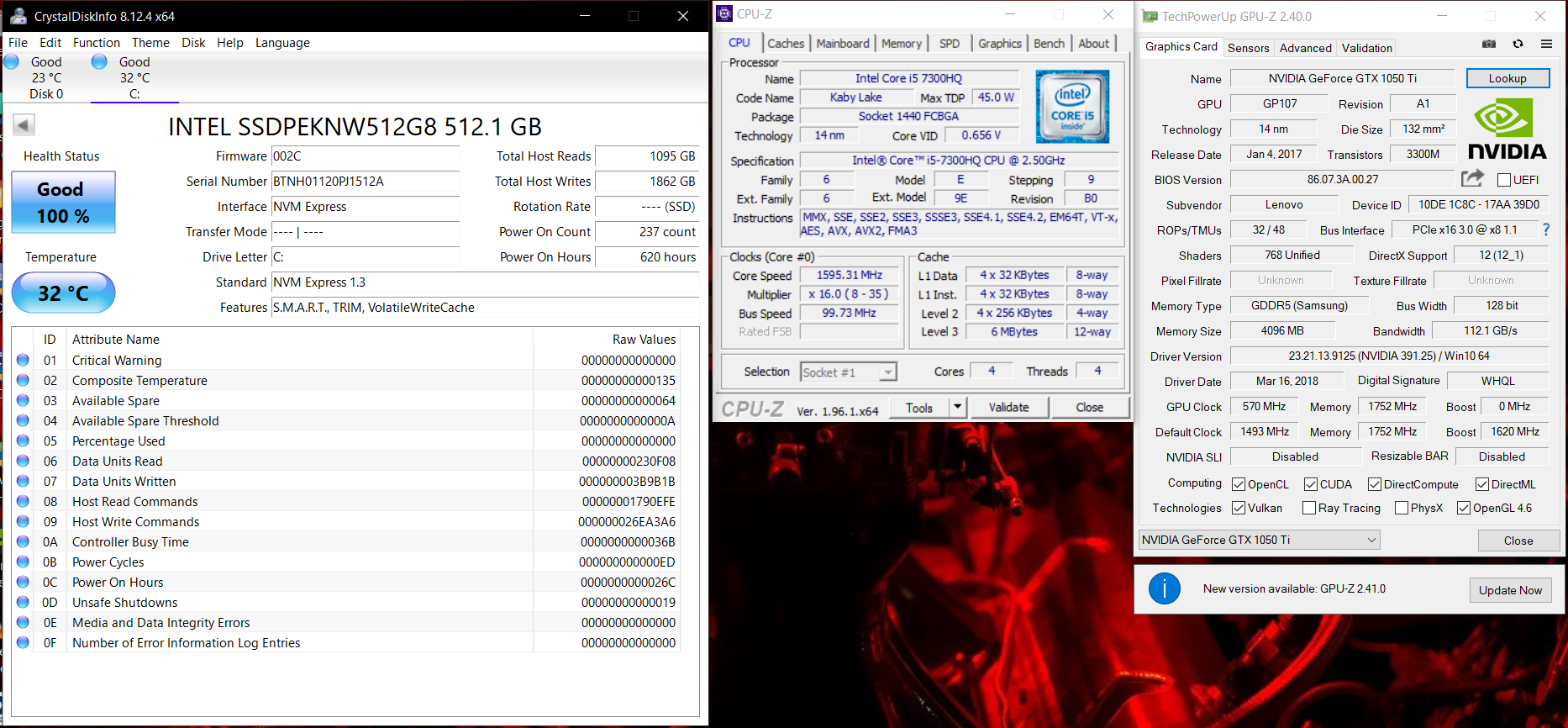Screen dimensions: 1568x728
Task: Open the Socket #1 selection dropdown in CPU-Z
Action: coord(849,372)
